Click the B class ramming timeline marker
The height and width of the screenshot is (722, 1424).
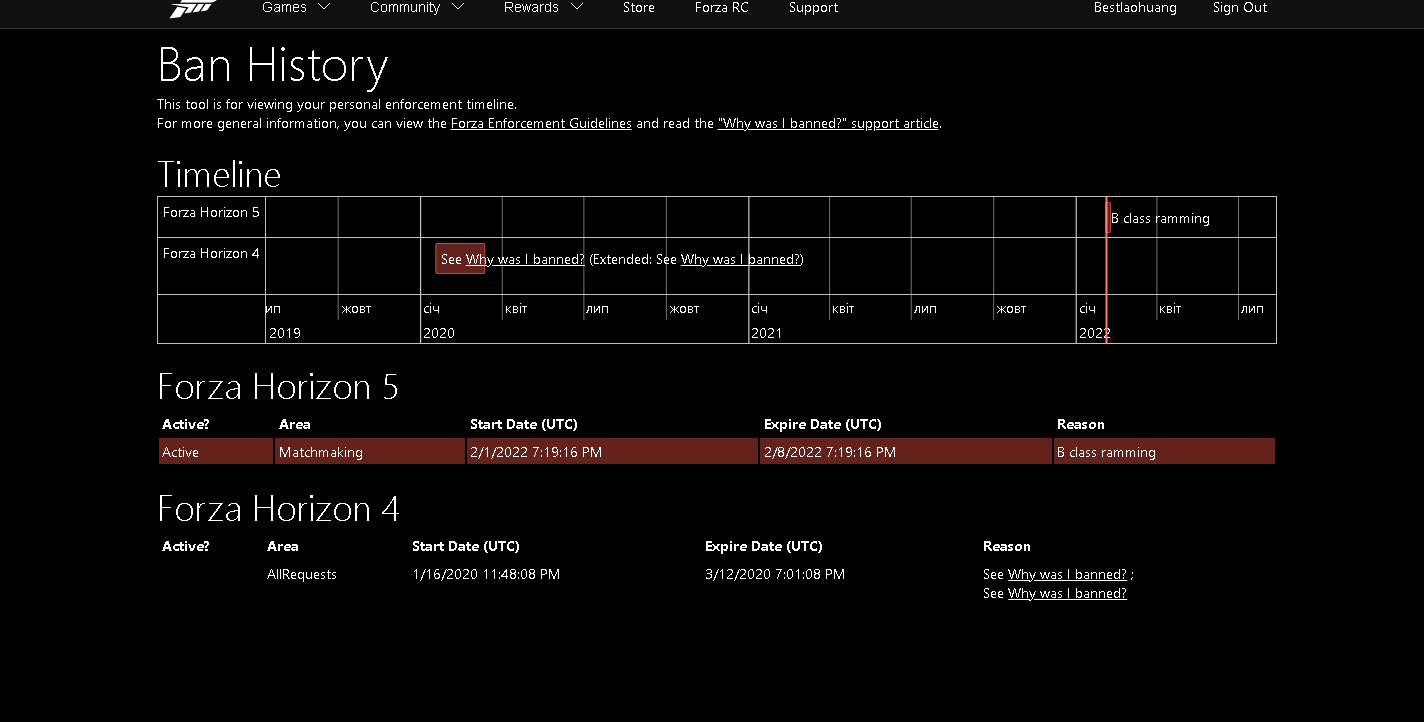point(1108,217)
